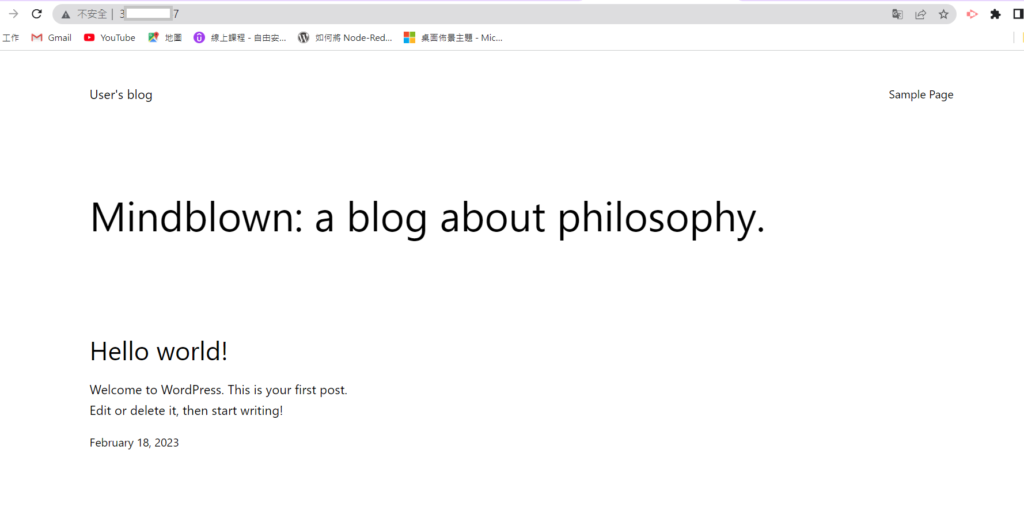
Task: Reload the current page
Action: 37,14
